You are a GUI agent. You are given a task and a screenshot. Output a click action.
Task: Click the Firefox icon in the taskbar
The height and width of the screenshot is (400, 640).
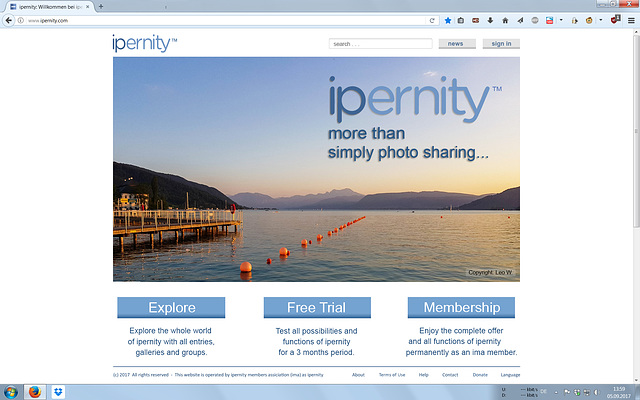[35, 392]
